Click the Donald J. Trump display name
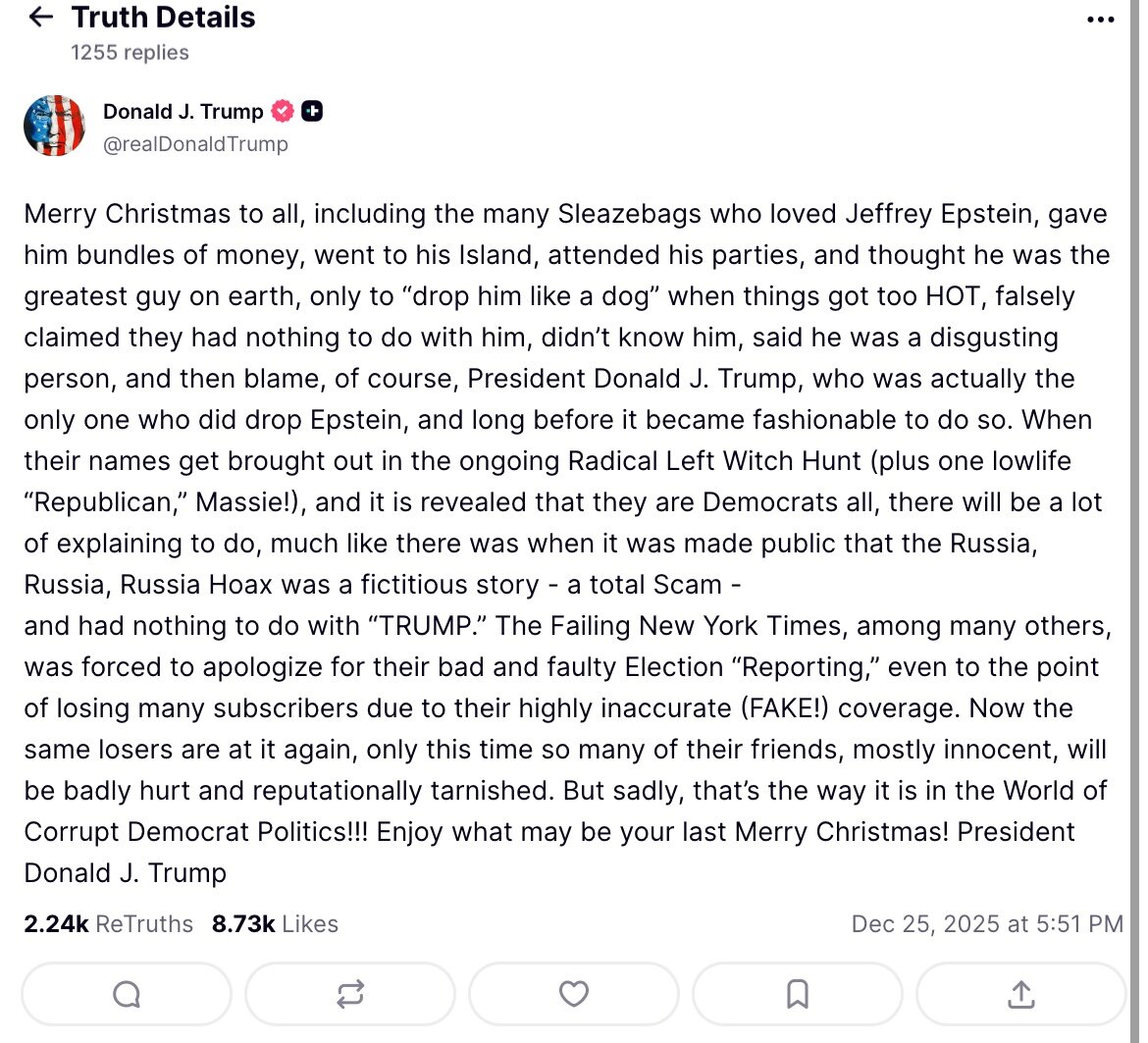Image resolution: width=1148 pixels, height=1043 pixels. tap(183, 112)
